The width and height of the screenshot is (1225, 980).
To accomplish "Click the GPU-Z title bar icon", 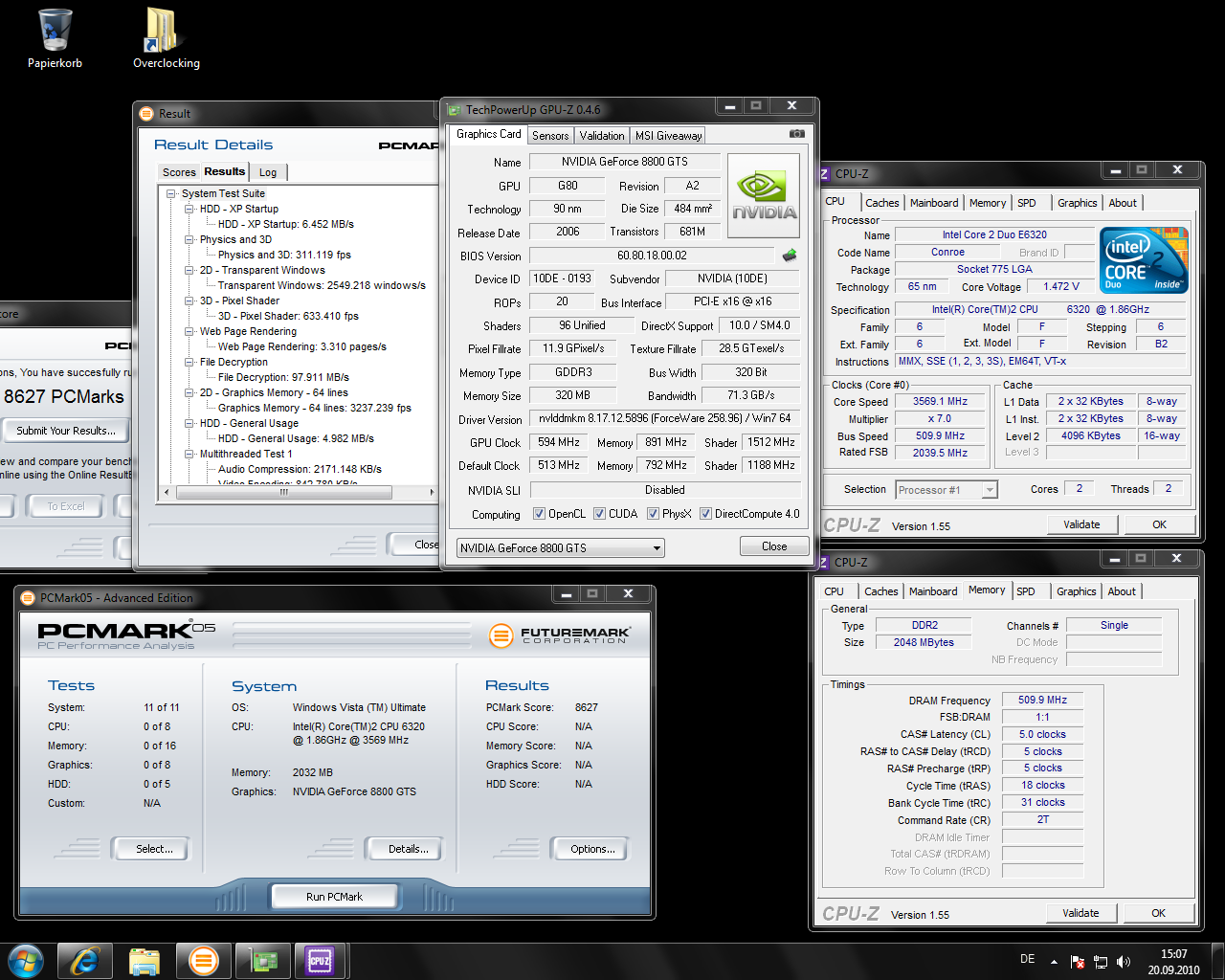I will click(455, 109).
